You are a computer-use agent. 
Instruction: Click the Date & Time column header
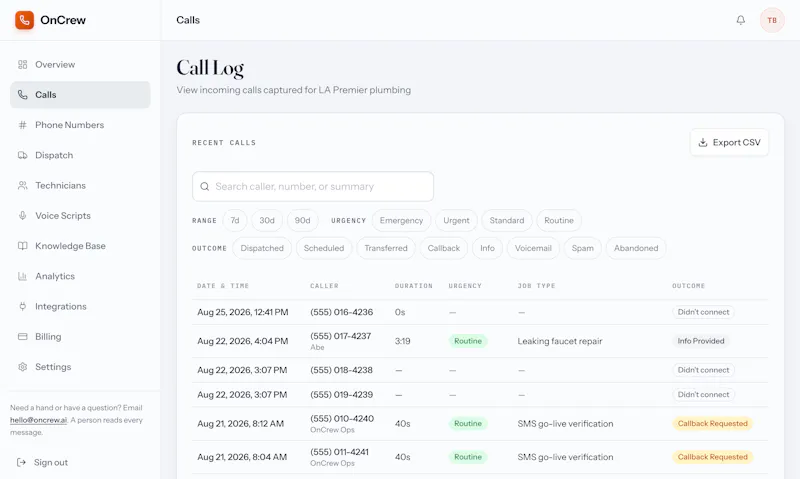coord(223,286)
